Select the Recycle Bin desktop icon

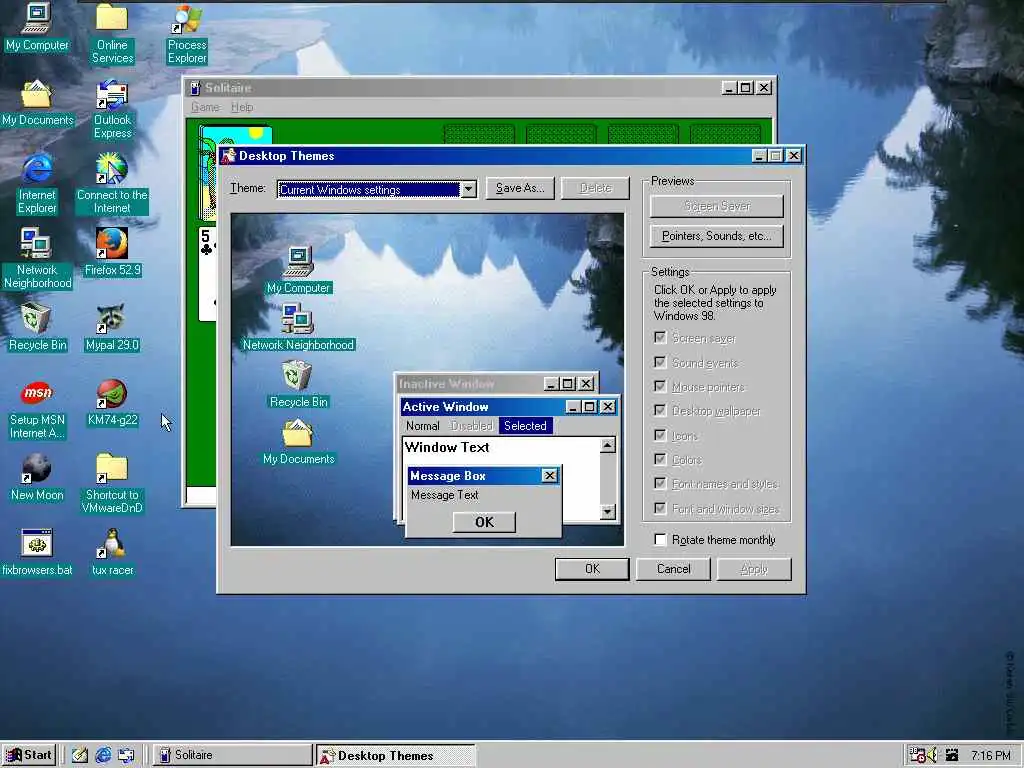[x=37, y=327]
